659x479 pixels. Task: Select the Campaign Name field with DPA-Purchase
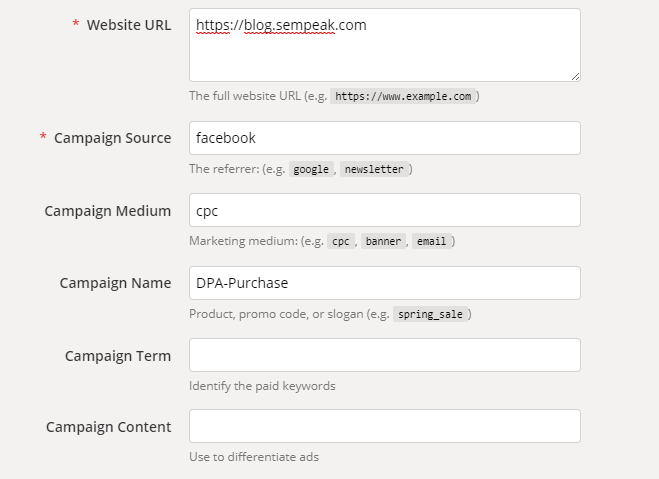(384, 283)
